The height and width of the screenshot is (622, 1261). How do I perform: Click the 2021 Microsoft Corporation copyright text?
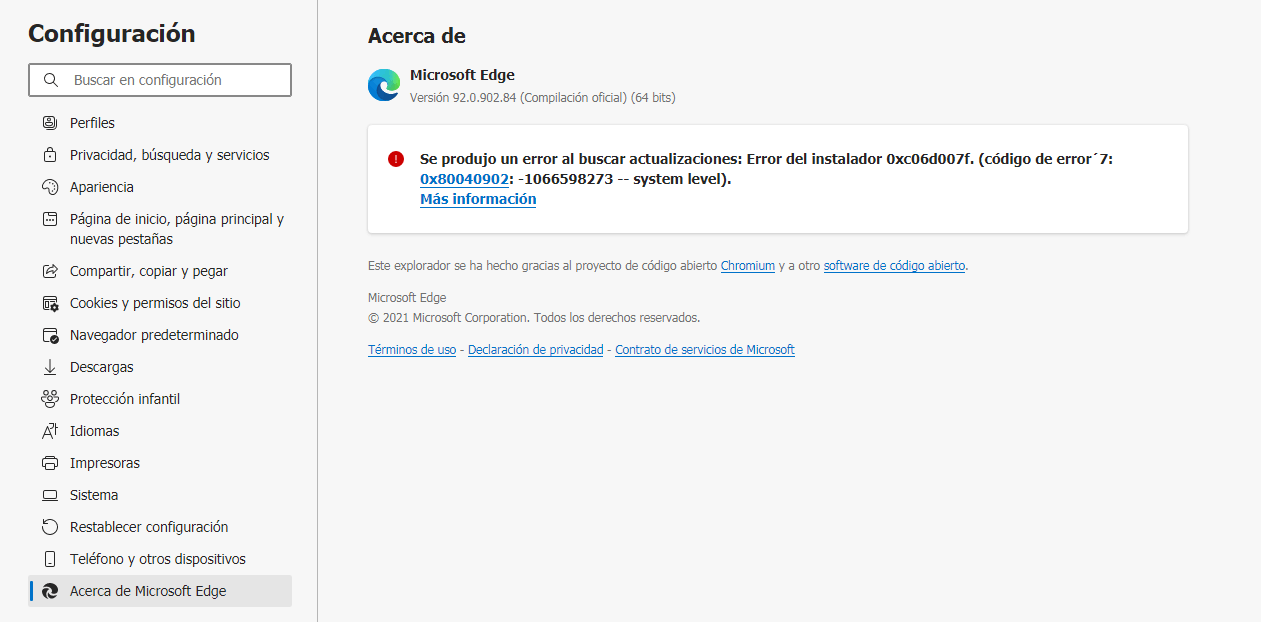point(534,318)
